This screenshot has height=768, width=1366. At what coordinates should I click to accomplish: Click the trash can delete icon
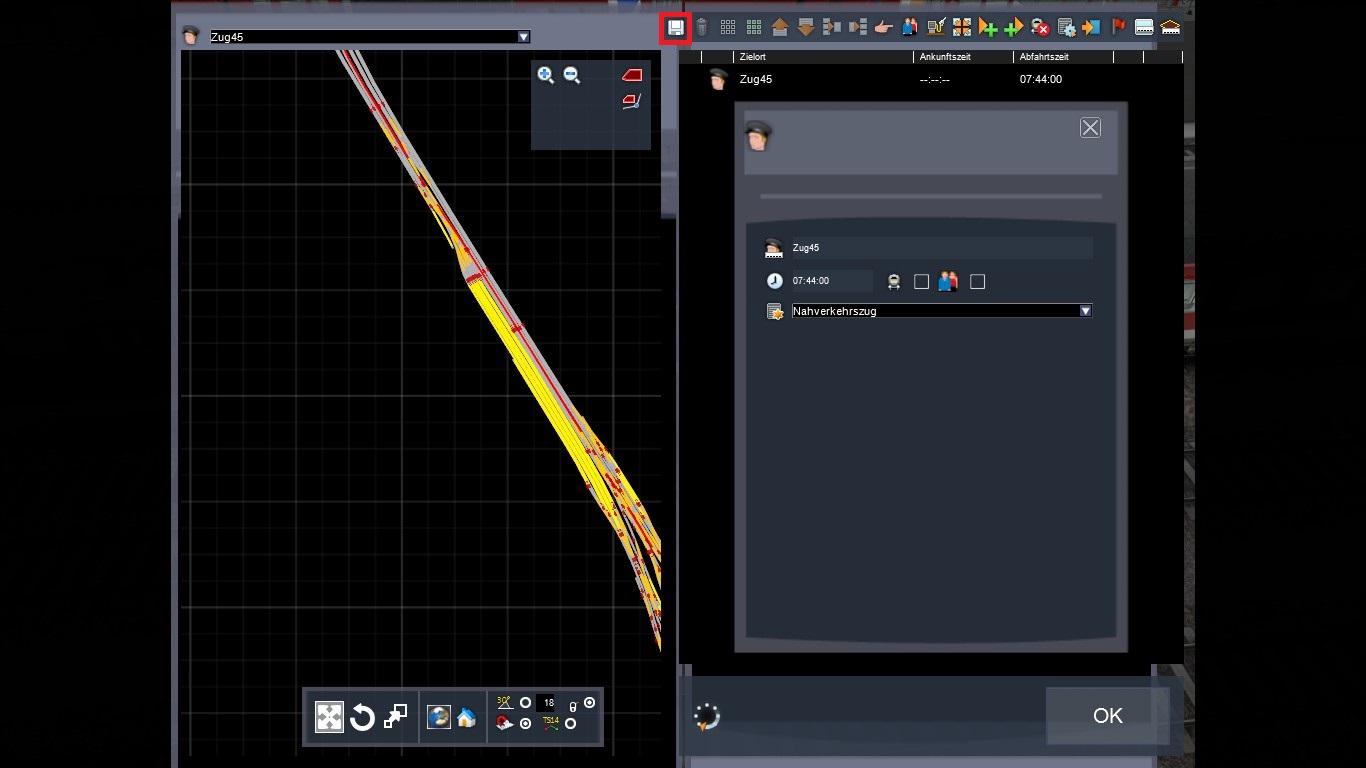click(702, 28)
